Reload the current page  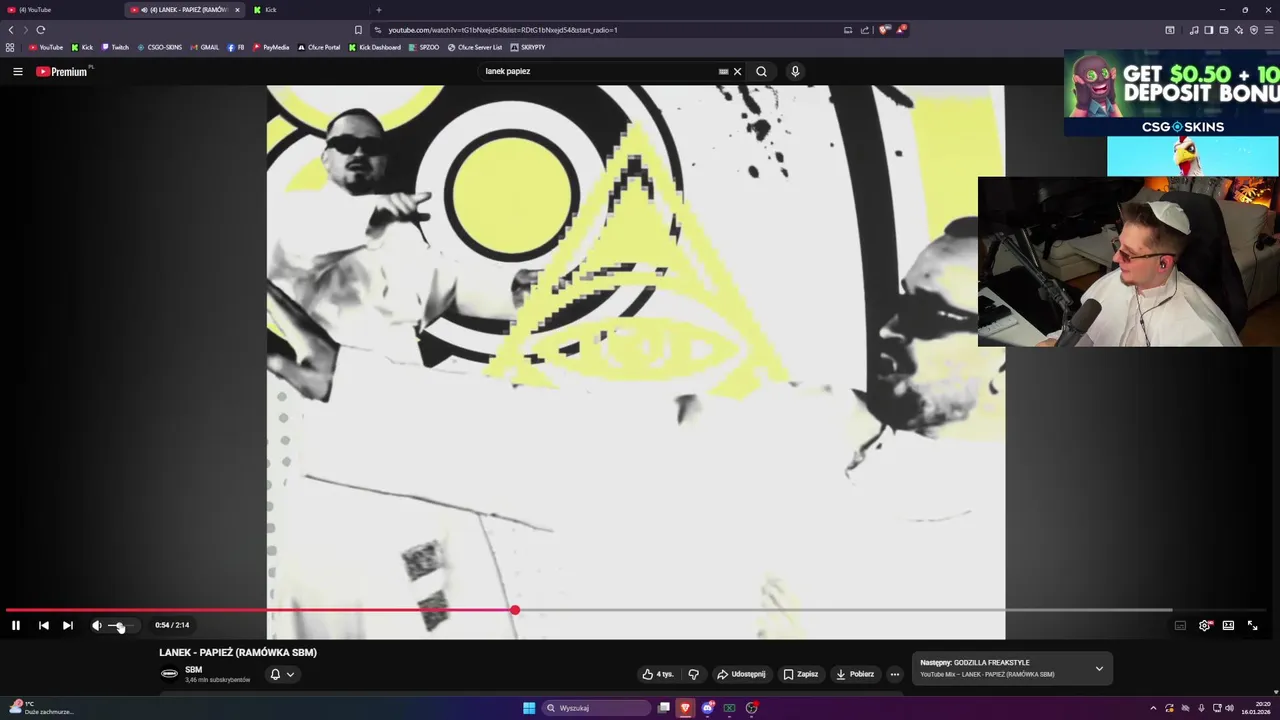(x=40, y=30)
